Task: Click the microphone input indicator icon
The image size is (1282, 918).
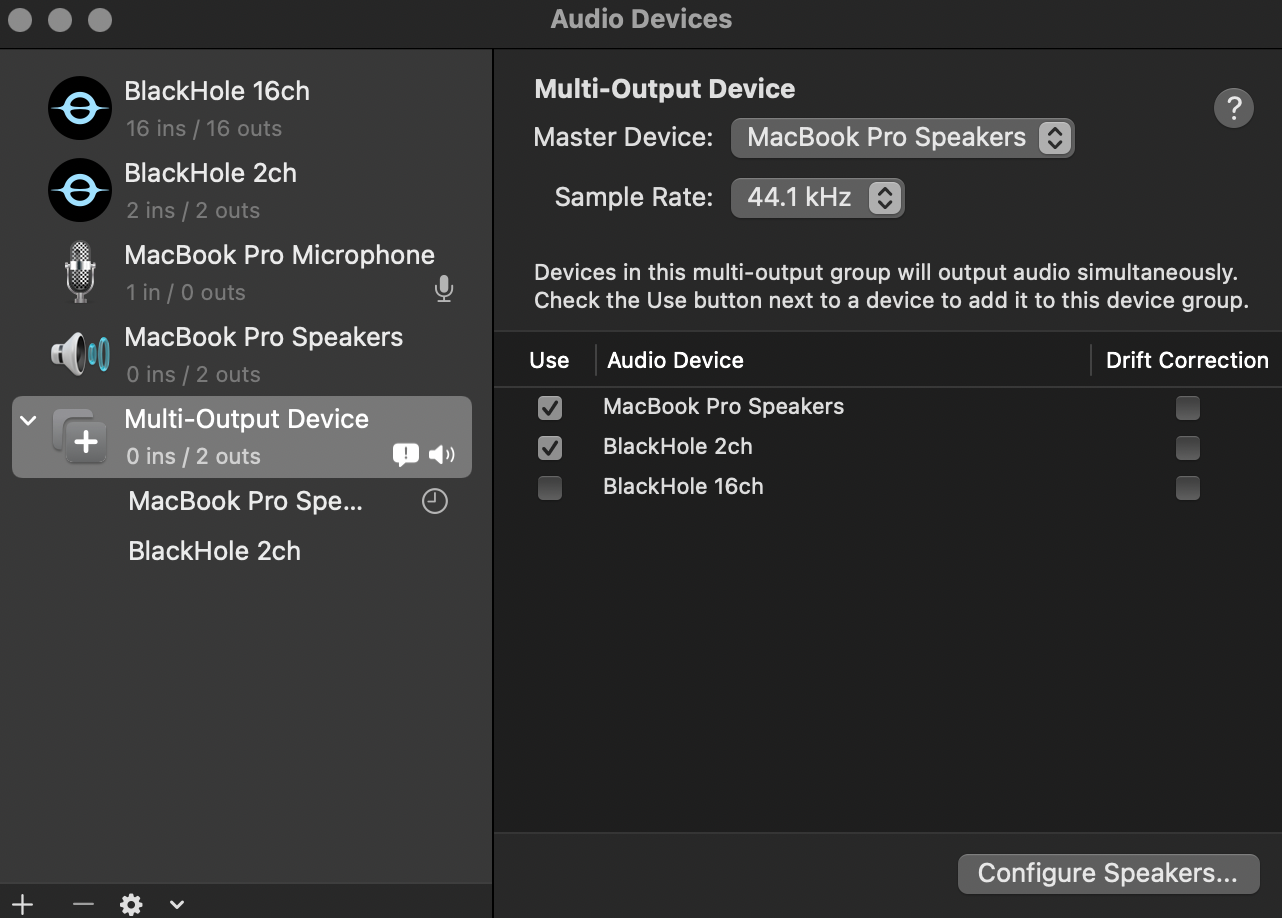Action: (x=443, y=289)
